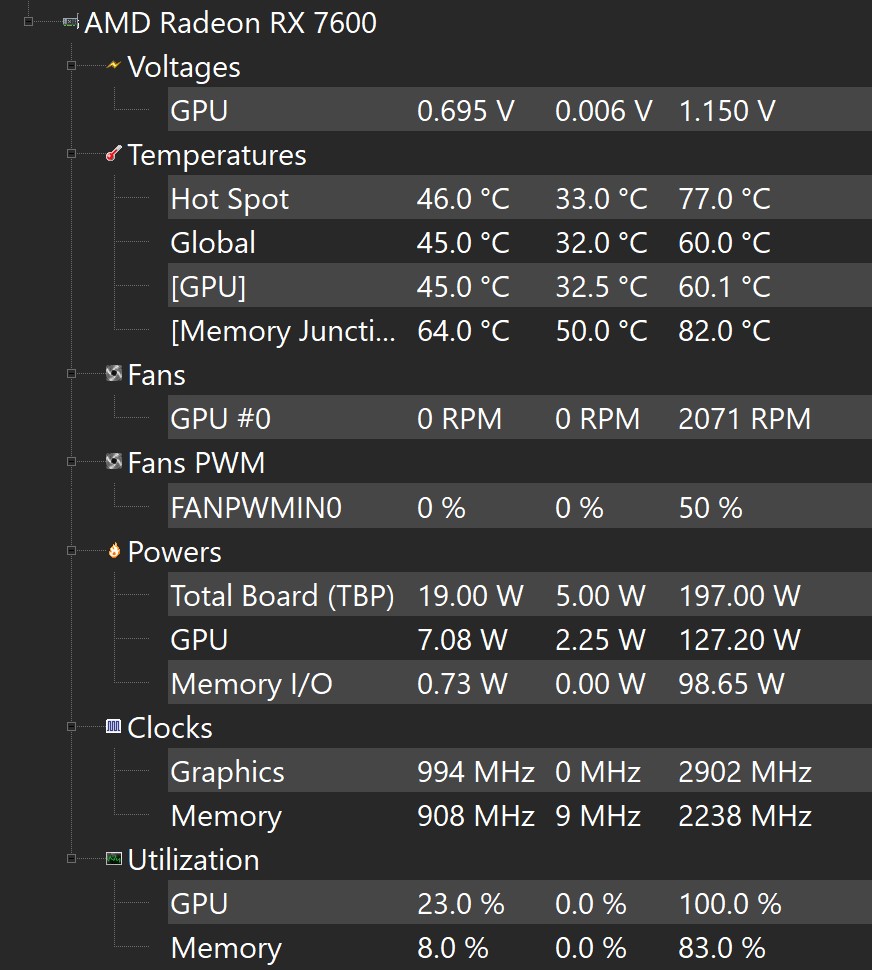This screenshot has height=970, width=872.
Task: Select the Graphics clock row
Action: tap(227, 772)
